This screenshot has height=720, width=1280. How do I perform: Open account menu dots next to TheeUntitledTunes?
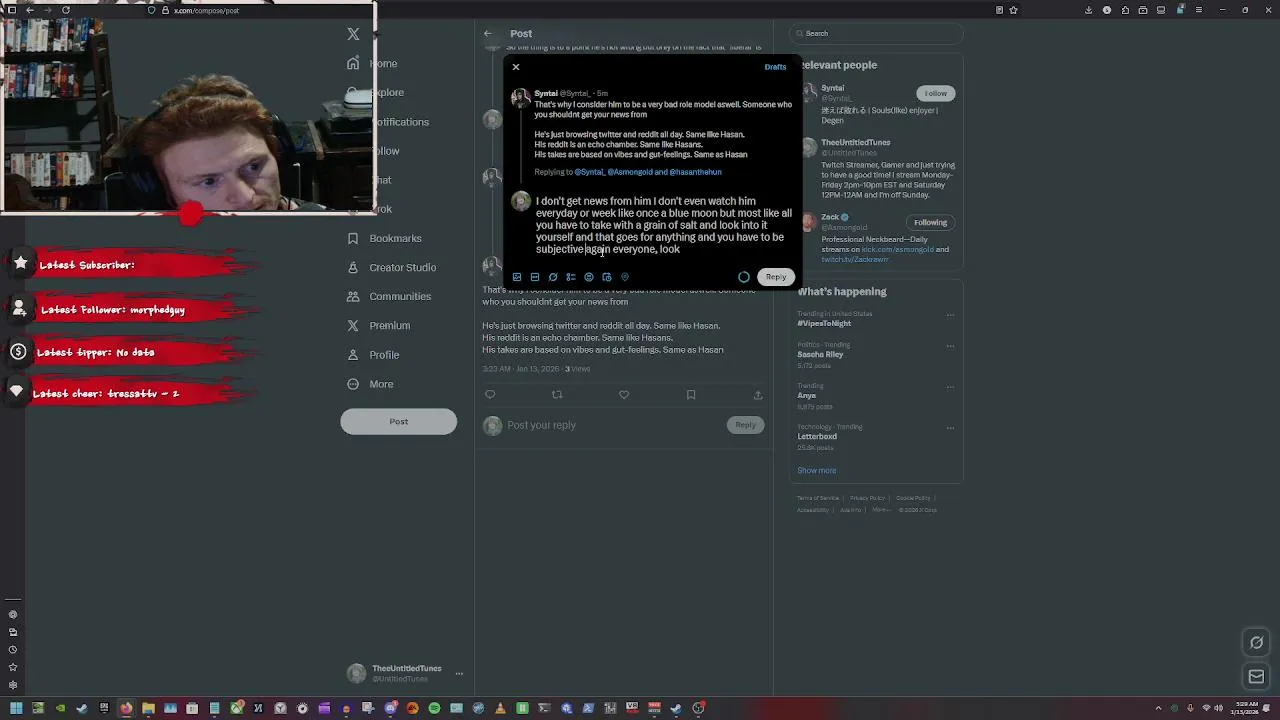click(x=459, y=673)
